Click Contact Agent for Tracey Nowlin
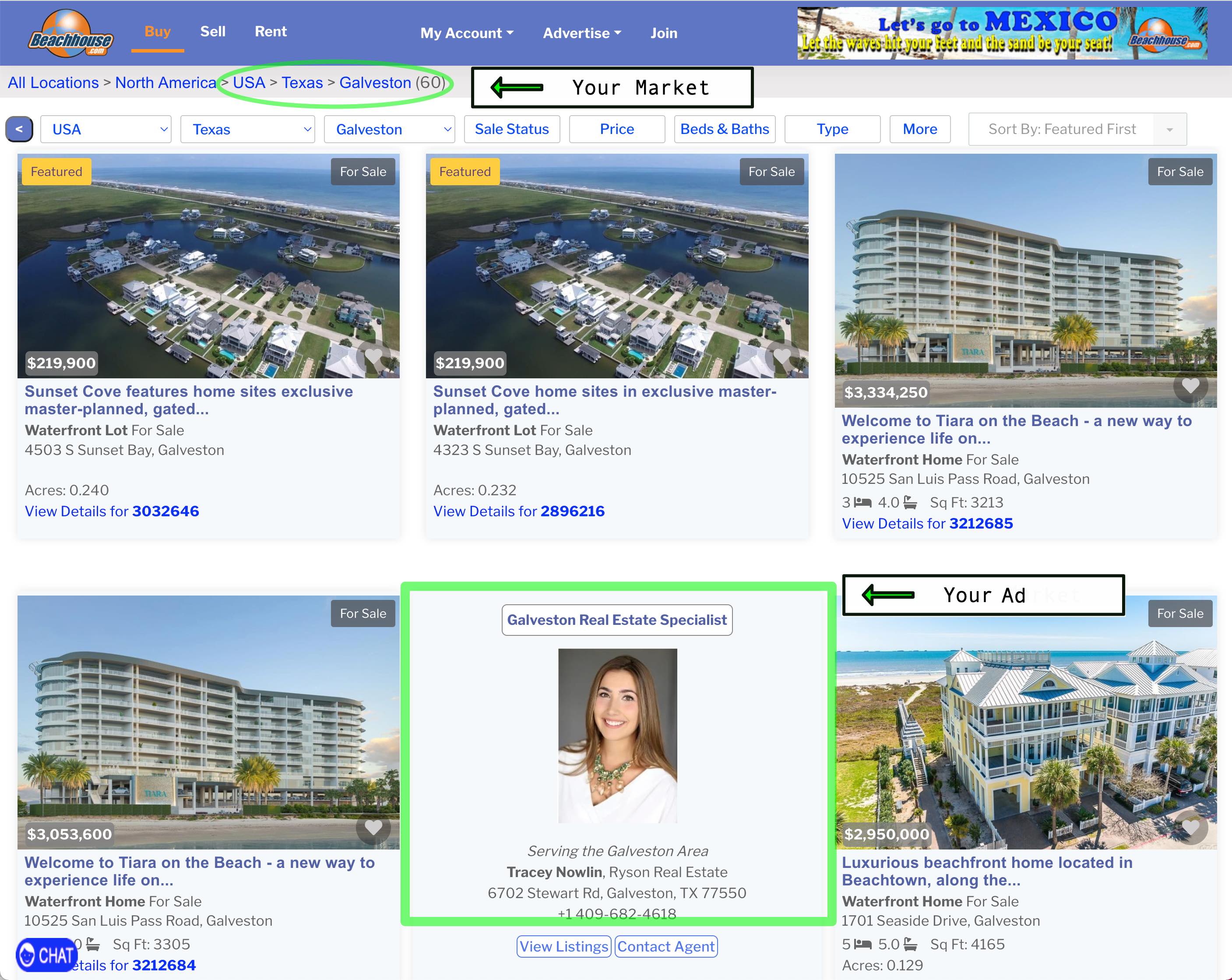1232x980 pixels. point(665,946)
